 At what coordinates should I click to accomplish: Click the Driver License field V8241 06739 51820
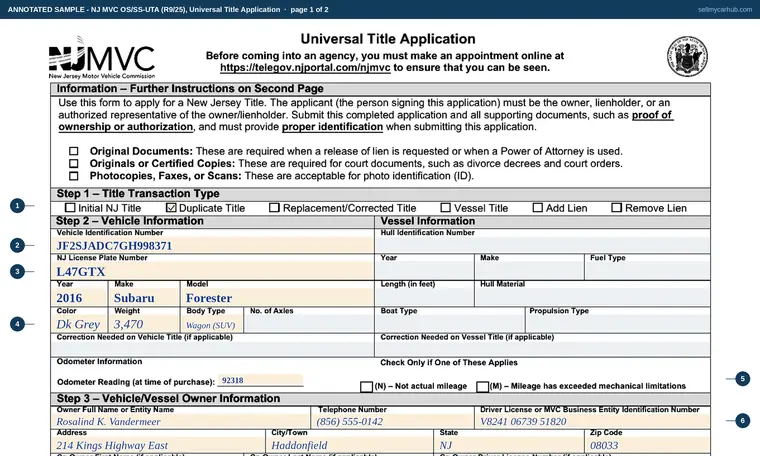pos(593,421)
